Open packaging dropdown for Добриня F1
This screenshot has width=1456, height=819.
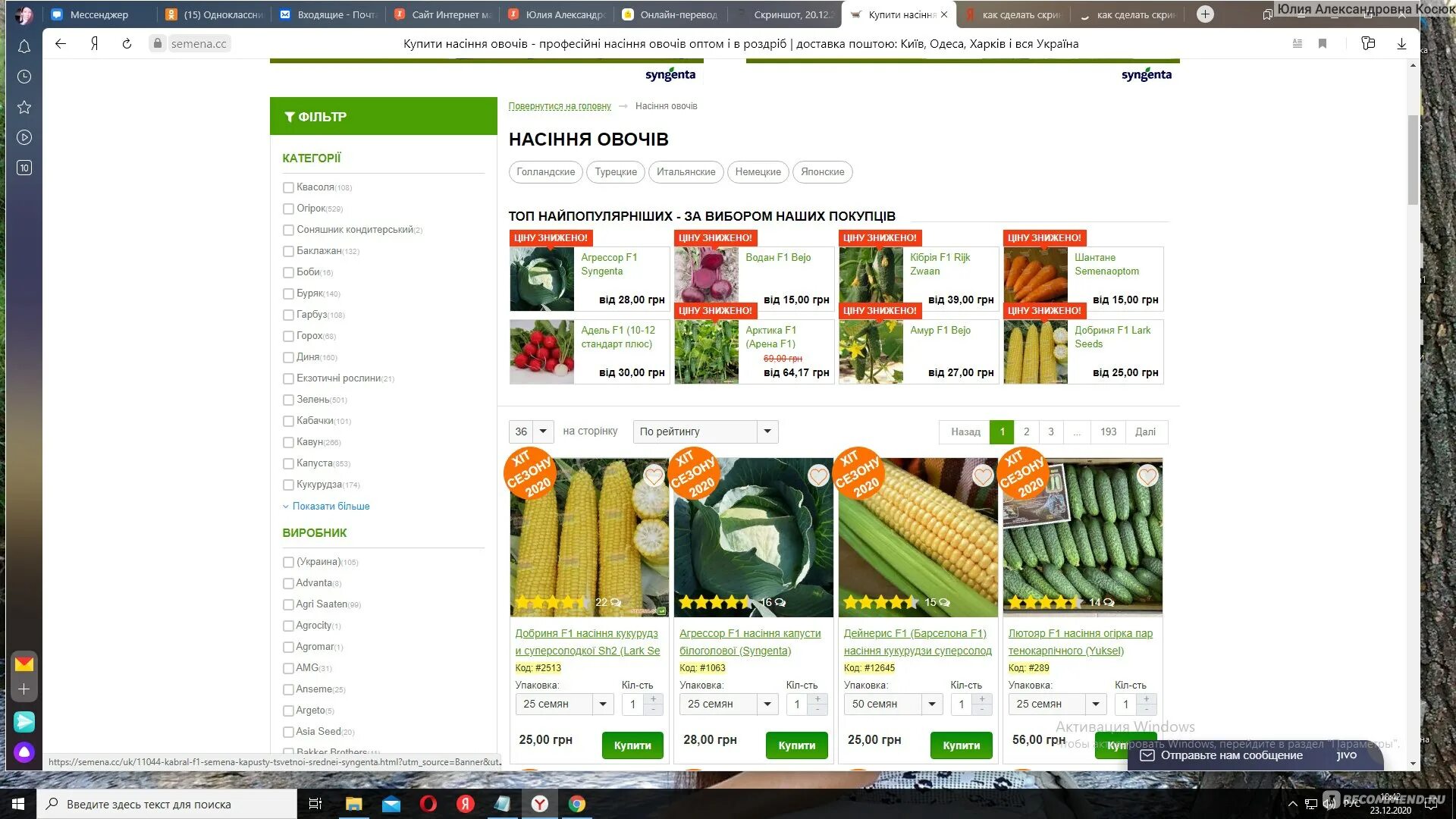[565, 704]
